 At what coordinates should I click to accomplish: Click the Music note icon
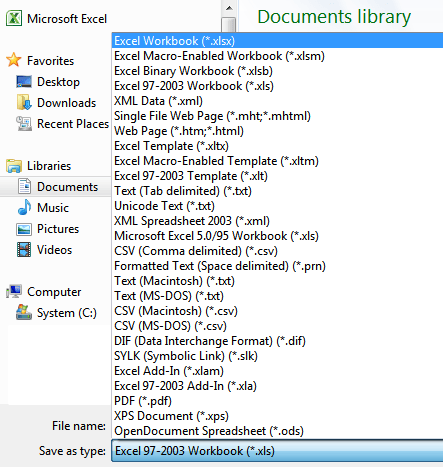(x=24, y=207)
